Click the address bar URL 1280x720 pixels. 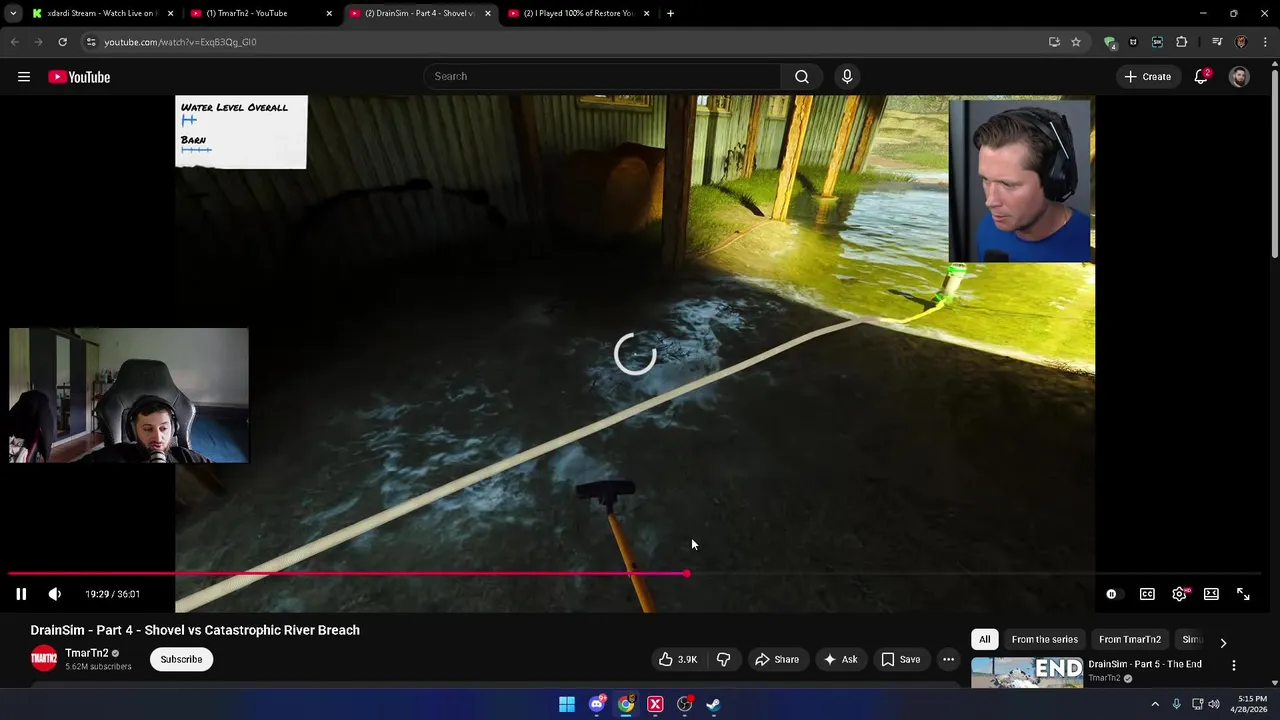click(x=180, y=42)
